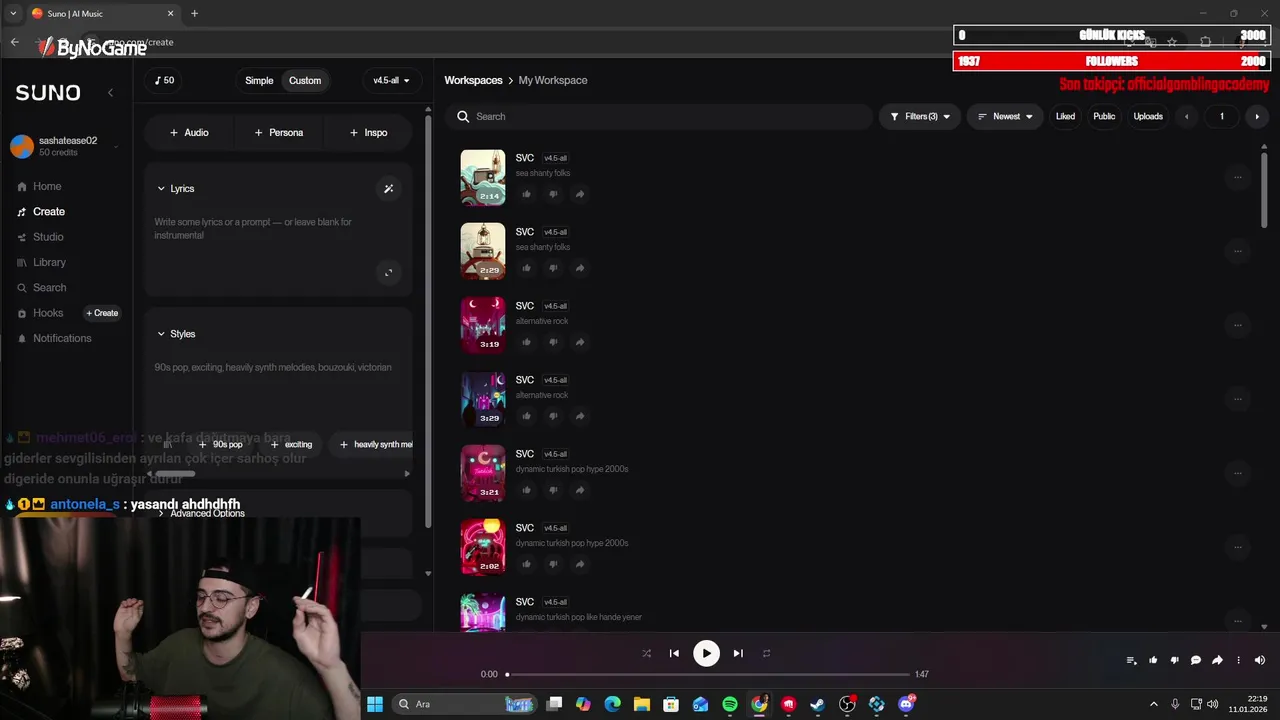Share the 3:19 alternative rock song
Screen dimensions: 1280x720
580,342
